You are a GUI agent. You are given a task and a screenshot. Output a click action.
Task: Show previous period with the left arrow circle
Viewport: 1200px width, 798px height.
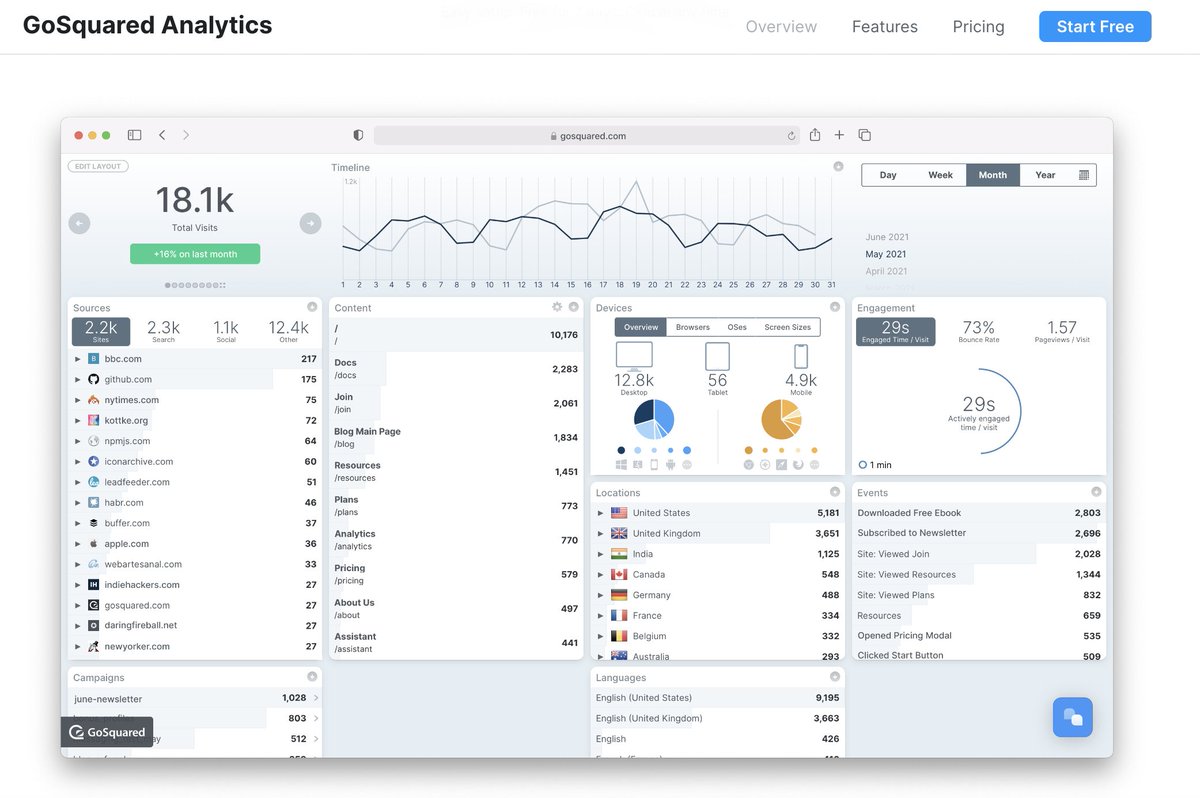79,224
